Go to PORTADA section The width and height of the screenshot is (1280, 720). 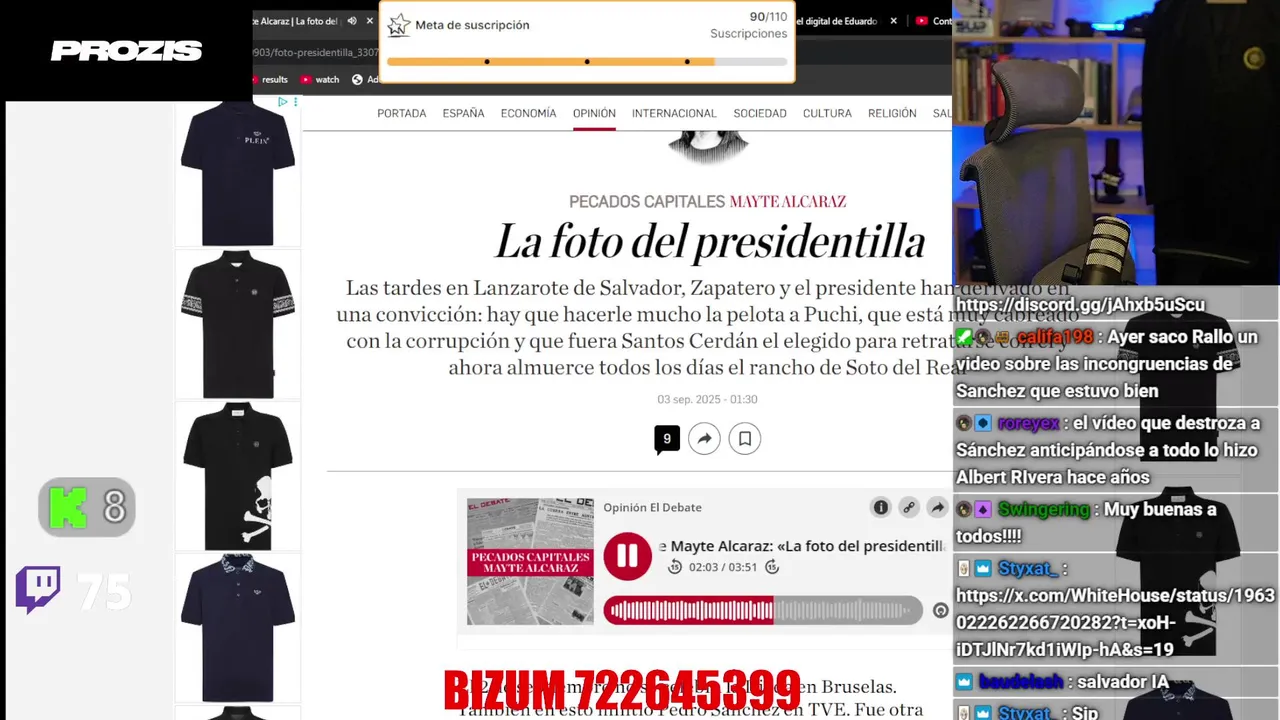402,113
